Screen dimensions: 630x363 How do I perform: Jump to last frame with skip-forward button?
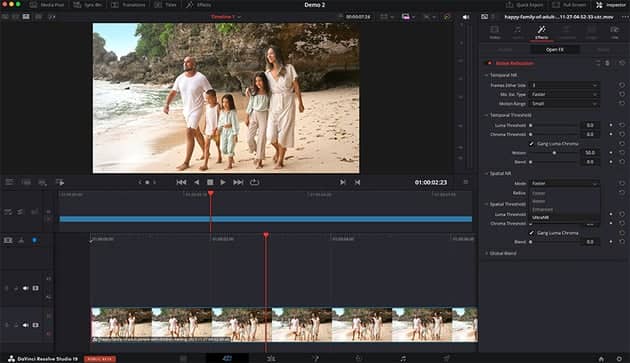(x=238, y=182)
